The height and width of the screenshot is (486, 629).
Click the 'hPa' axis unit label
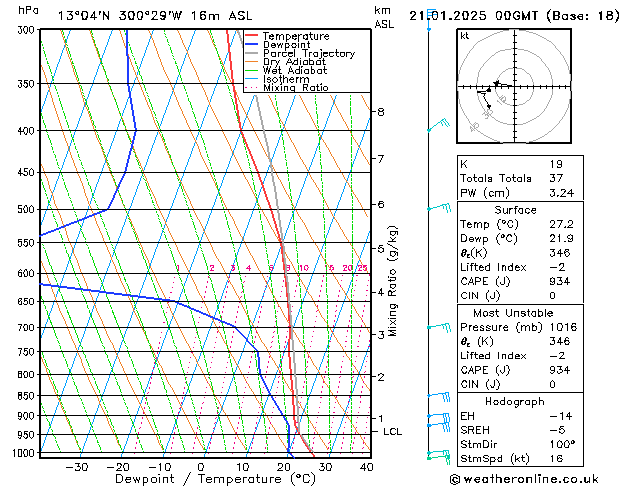28,10
